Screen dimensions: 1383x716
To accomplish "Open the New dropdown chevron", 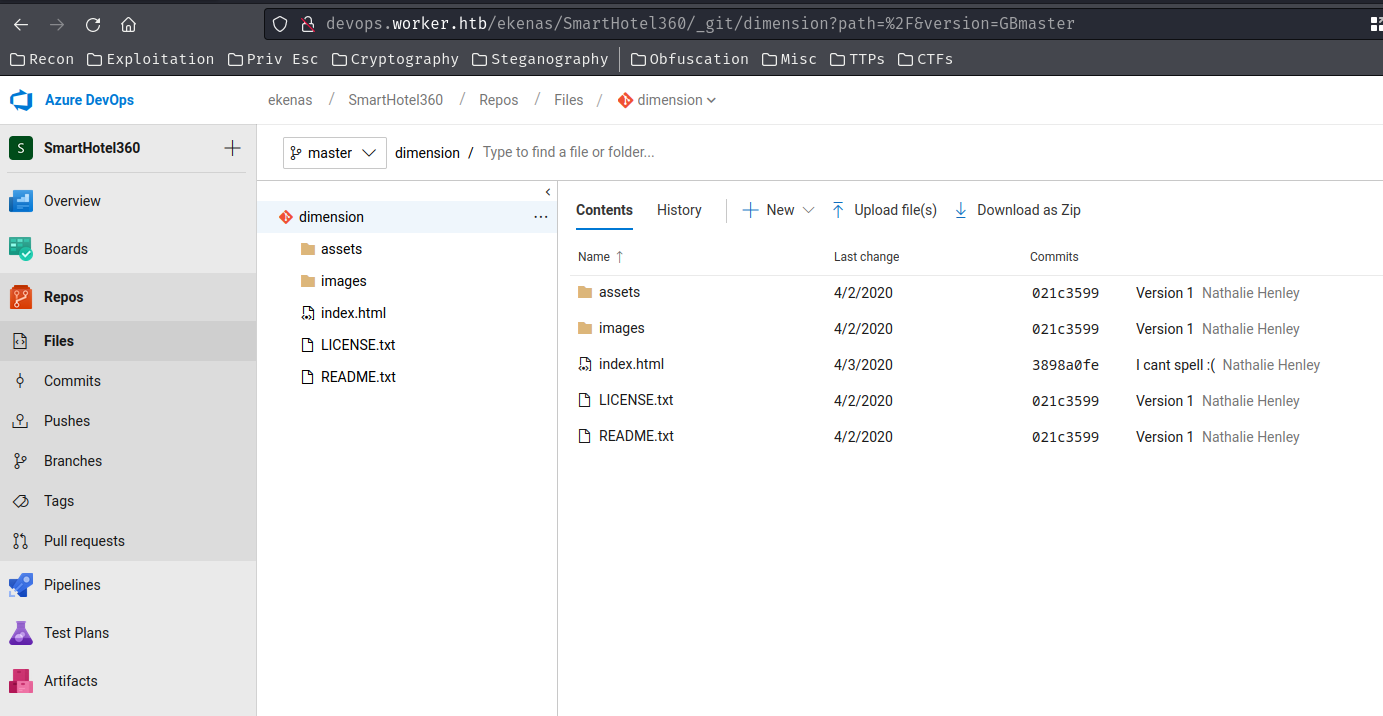I will [x=808, y=210].
